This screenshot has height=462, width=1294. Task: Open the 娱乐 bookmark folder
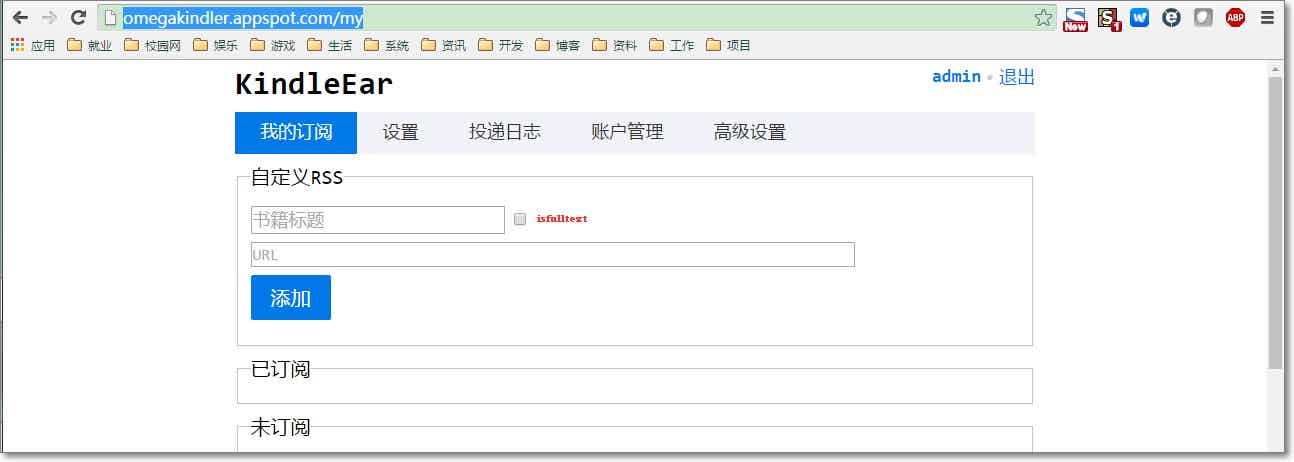tap(215, 45)
